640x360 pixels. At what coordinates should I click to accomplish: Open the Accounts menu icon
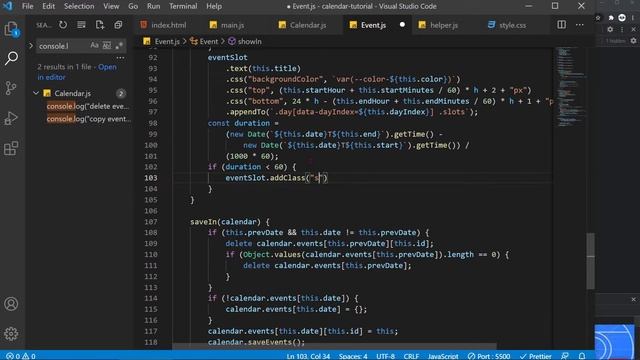tap(11, 304)
